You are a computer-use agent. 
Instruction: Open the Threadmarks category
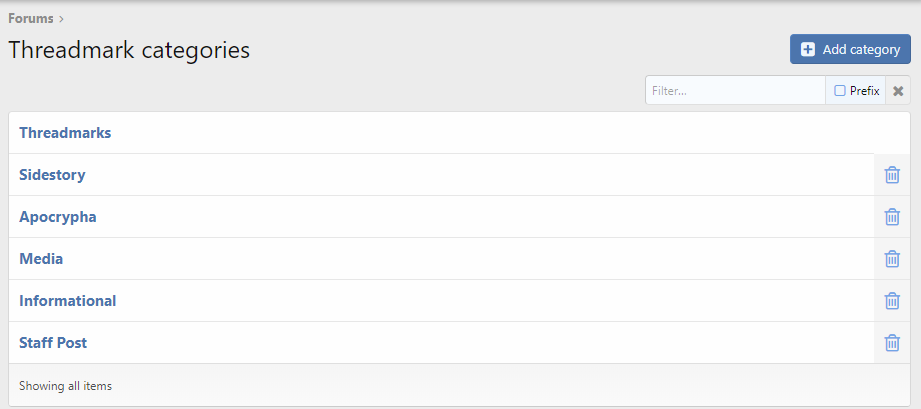(65, 133)
